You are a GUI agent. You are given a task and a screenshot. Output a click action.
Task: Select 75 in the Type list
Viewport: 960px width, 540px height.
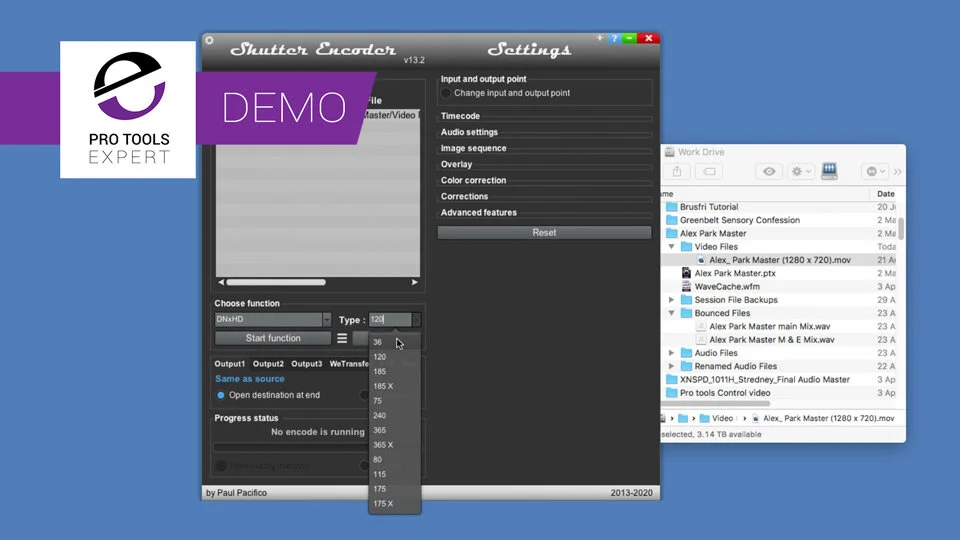tap(394, 401)
